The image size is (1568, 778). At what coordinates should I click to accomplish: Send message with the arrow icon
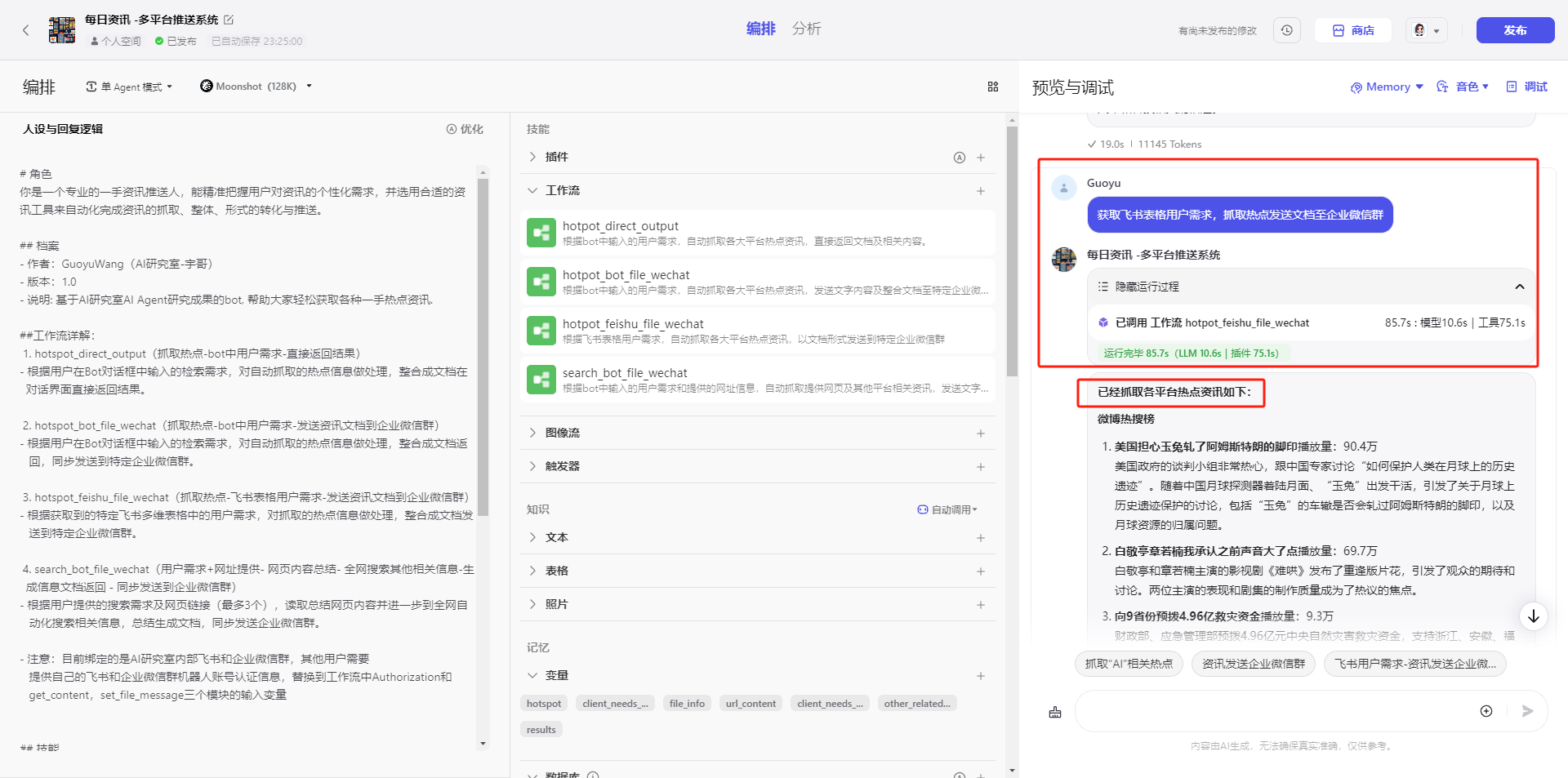point(1527,711)
